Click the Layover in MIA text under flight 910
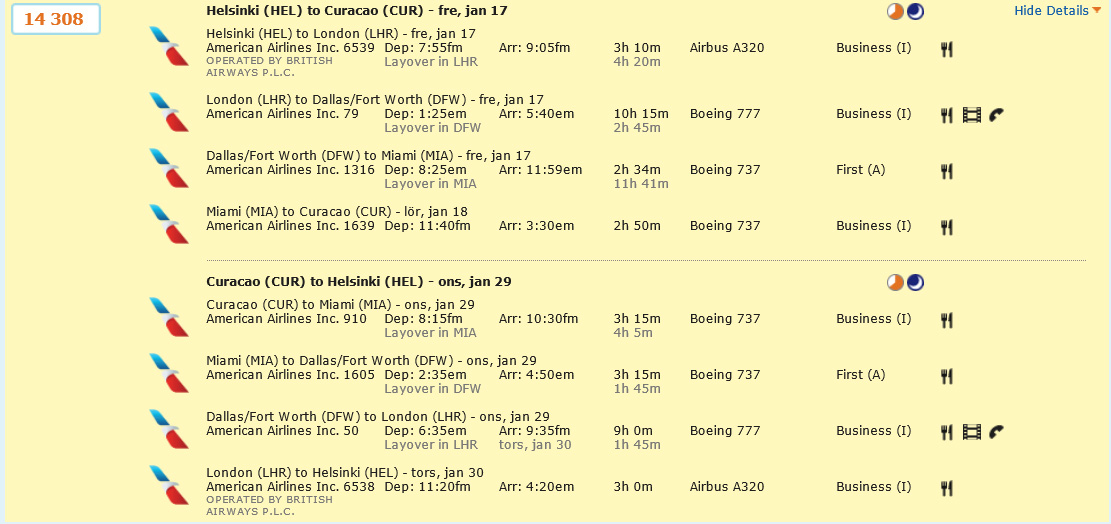Screen dimensions: 1111x524 point(430,333)
